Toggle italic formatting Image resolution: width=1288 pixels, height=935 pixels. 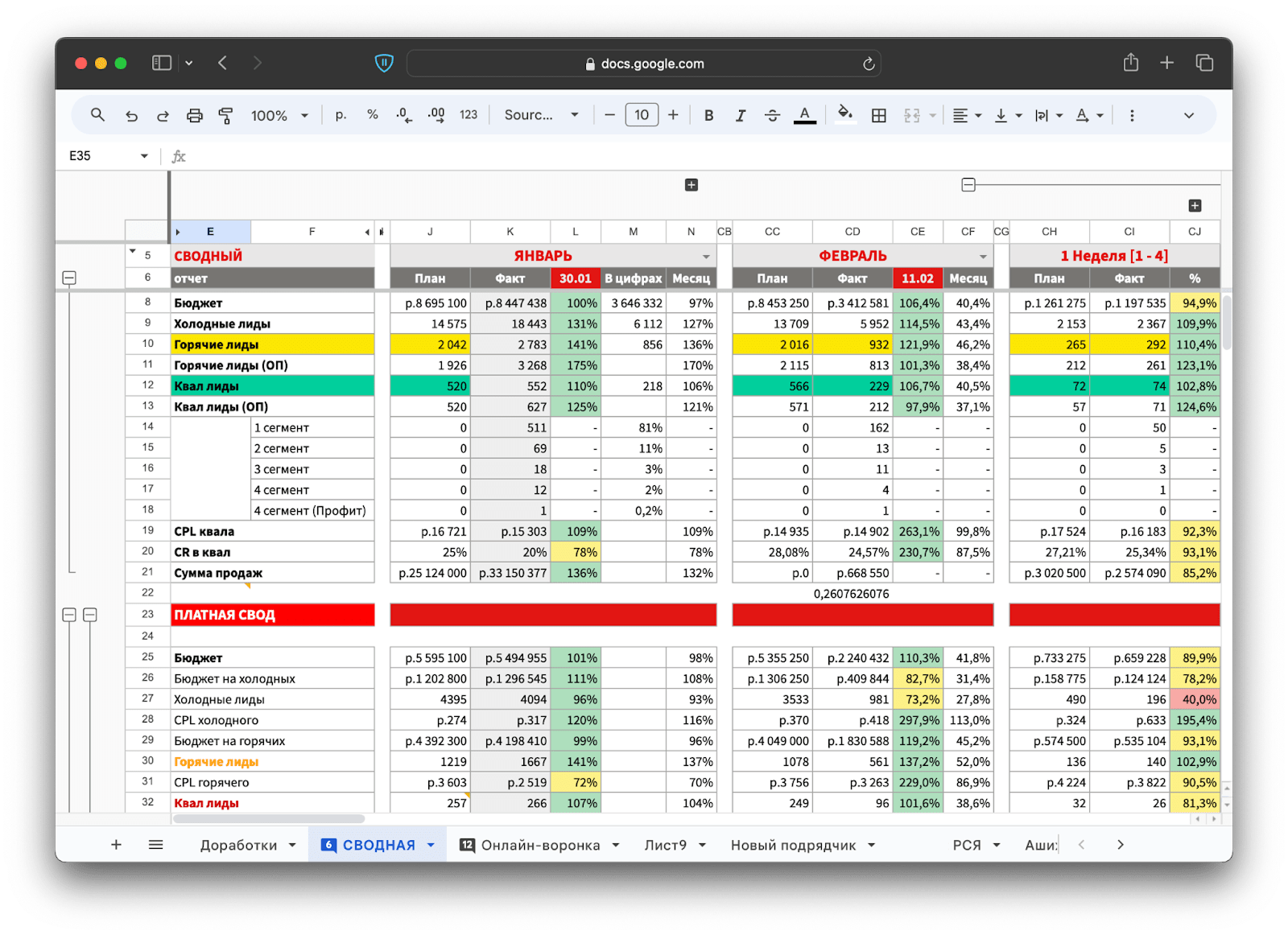[x=740, y=116]
